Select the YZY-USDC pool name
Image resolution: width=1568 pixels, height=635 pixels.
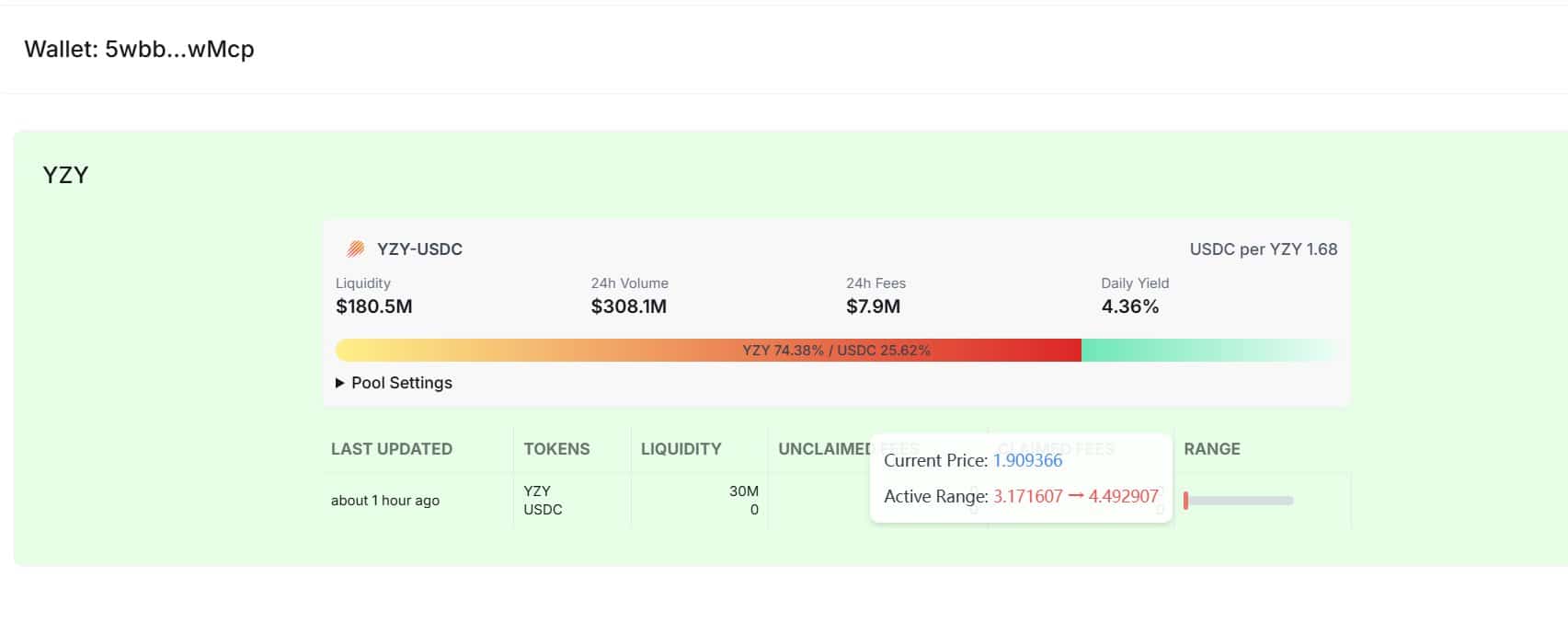pos(419,249)
